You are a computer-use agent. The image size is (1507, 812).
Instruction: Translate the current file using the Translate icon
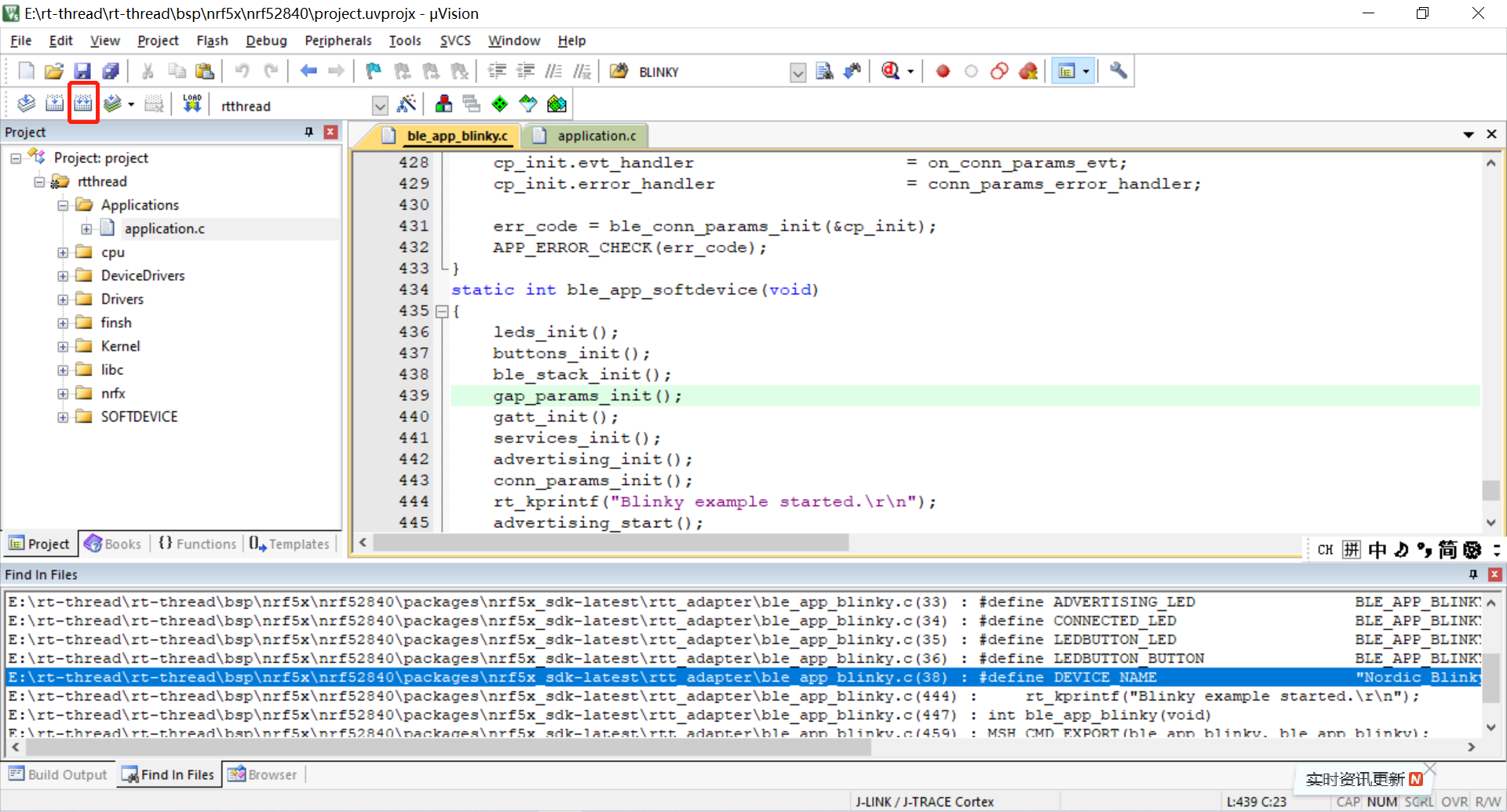(26, 104)
